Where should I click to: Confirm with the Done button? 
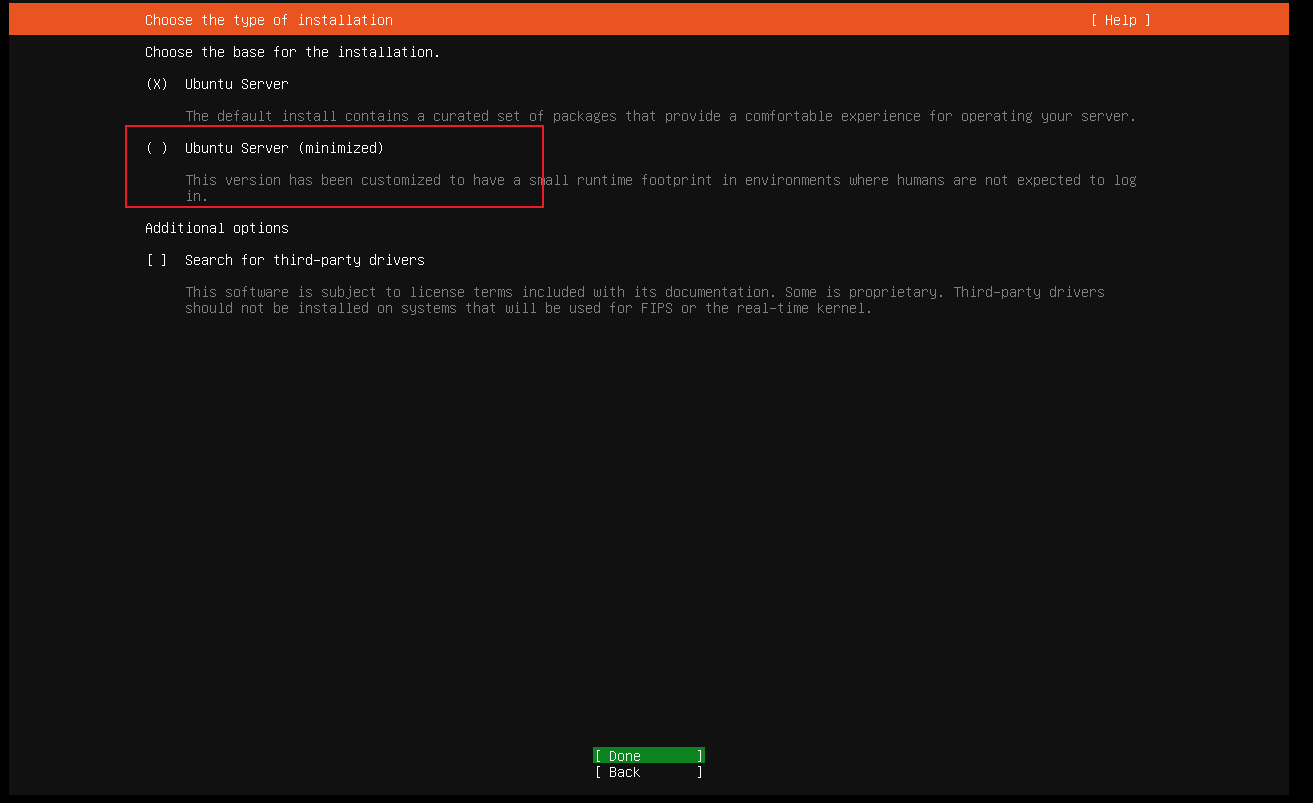pyautogui.click(x=649, y=756)
